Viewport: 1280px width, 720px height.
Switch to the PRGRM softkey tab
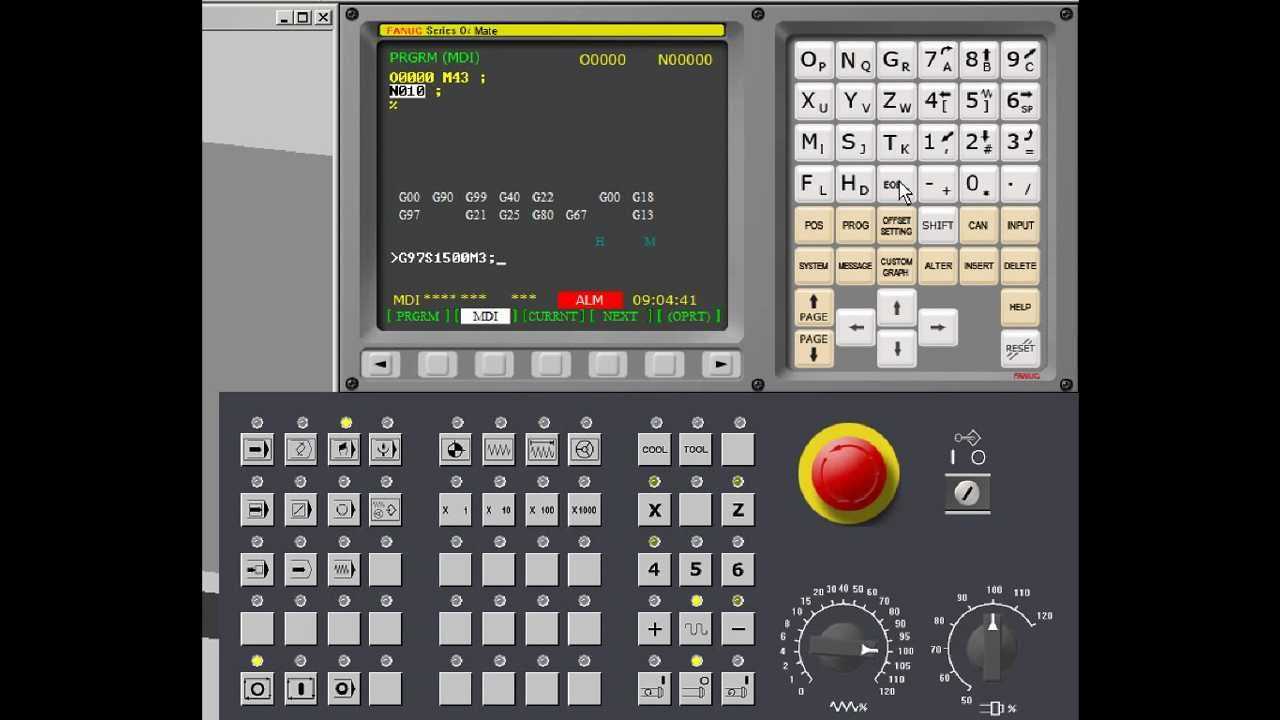click(416, 316)
